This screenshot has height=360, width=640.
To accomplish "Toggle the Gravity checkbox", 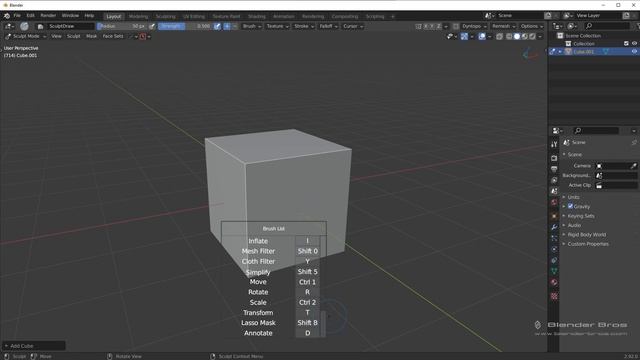I will (x=570, y=206).
